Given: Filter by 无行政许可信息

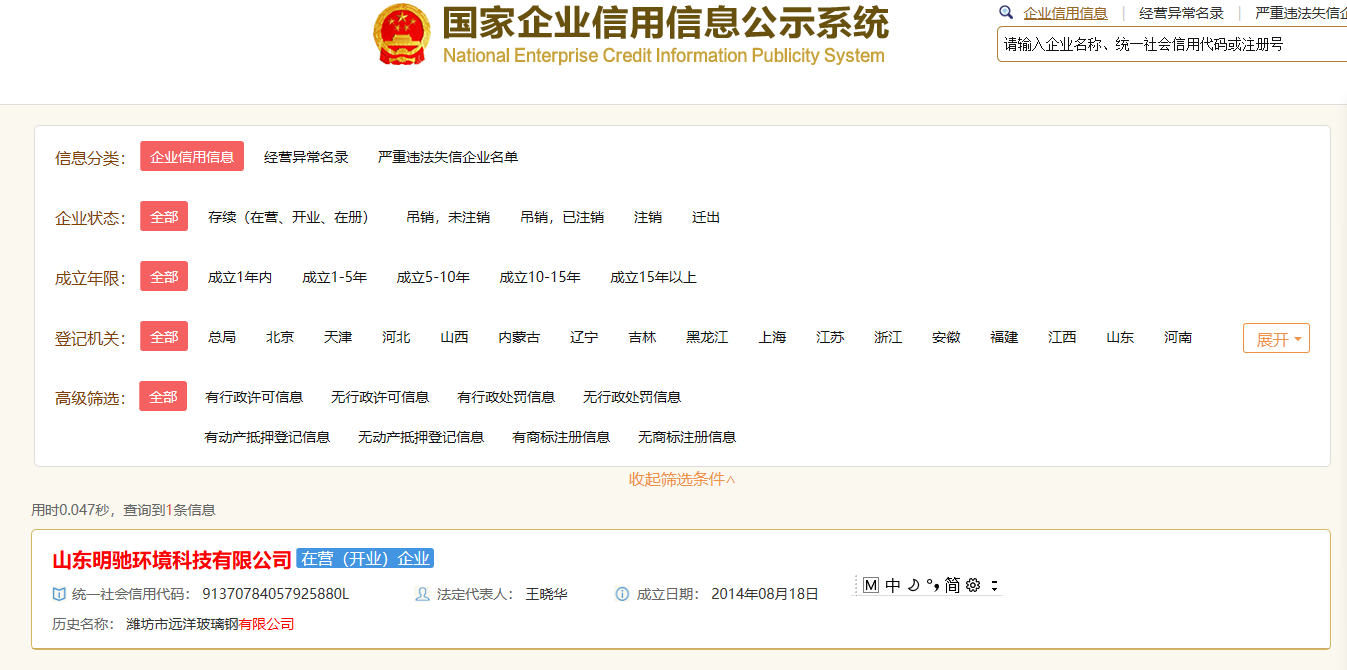Looking at the screenshot, I should (x=380, y=397).
